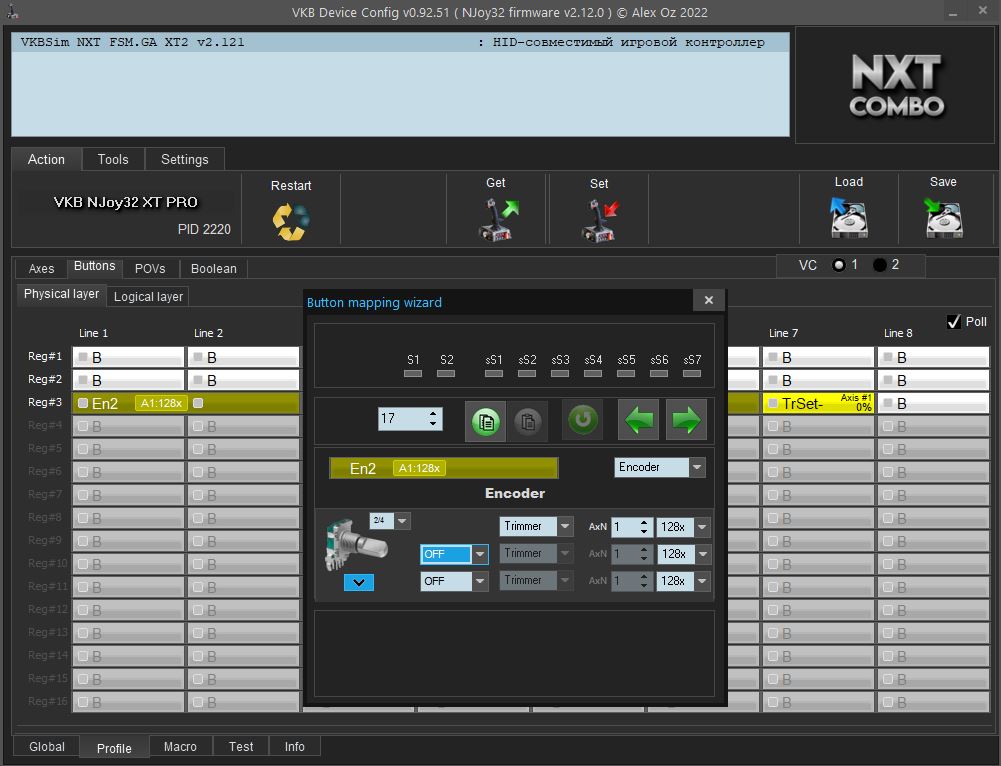
Task: Click the first AxN axis number stepper
Action: tap(644, 527)
